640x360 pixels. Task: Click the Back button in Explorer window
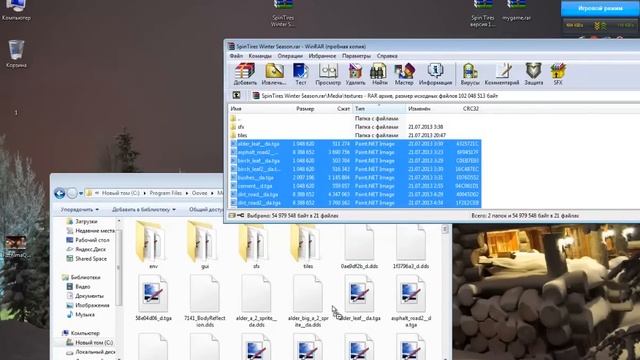pos(60,193)
